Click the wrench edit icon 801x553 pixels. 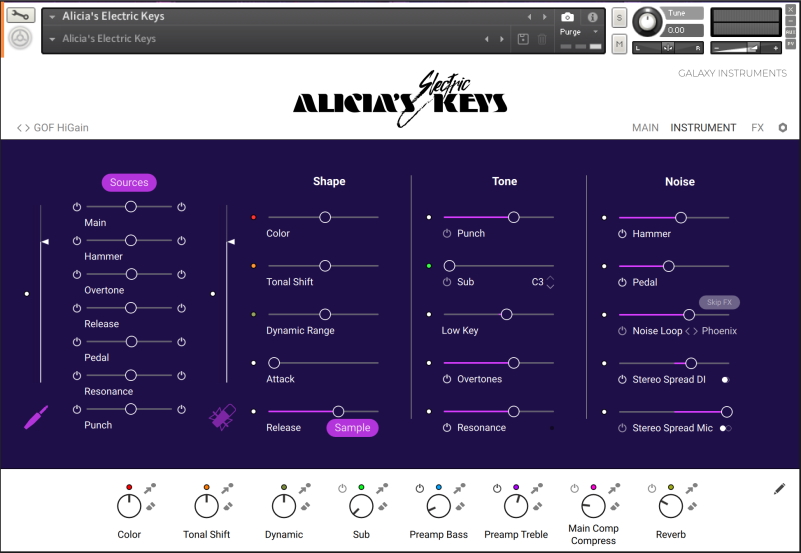[x=21, y=16]
